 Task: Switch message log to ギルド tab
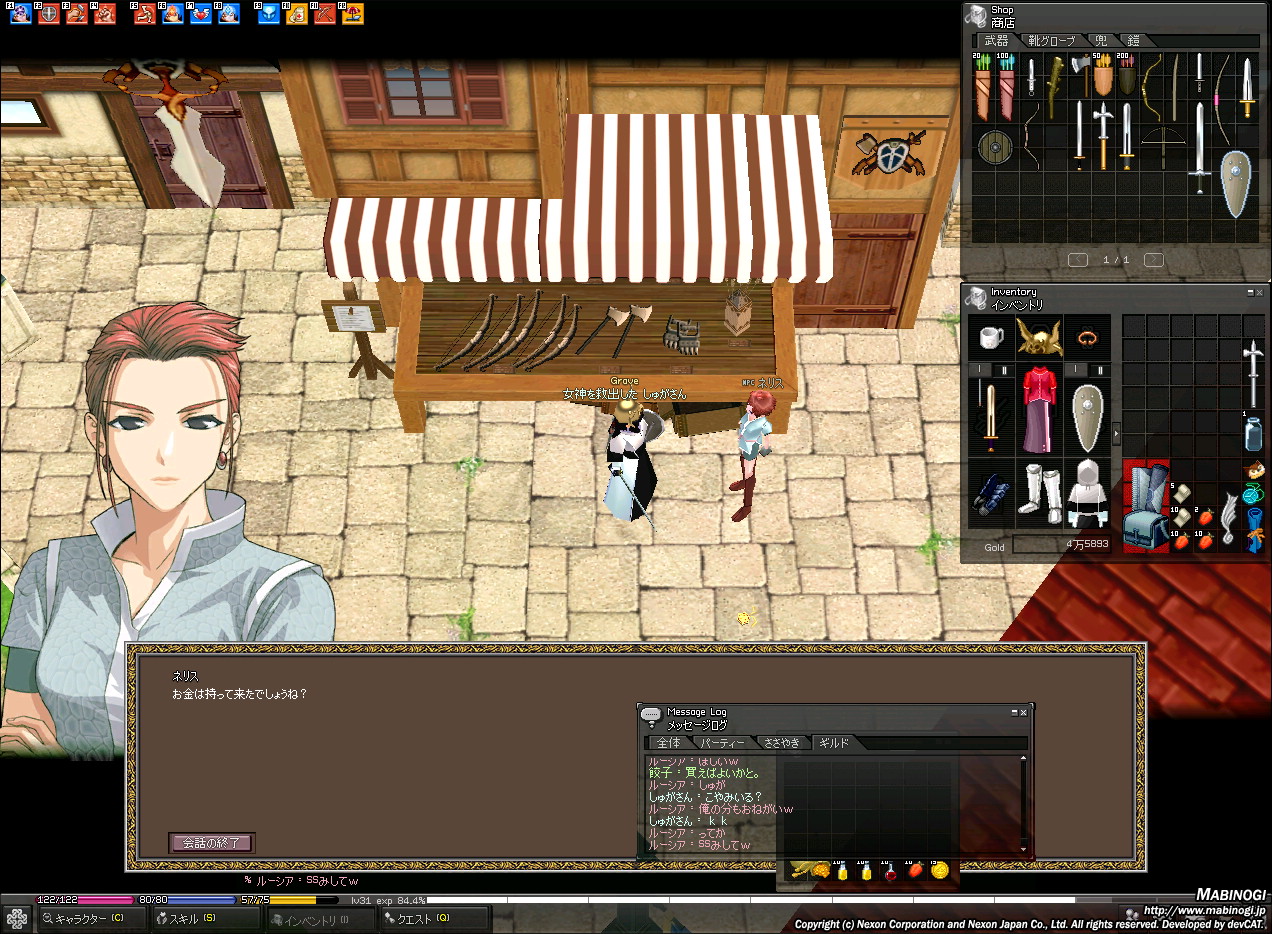tap(834, 743)
